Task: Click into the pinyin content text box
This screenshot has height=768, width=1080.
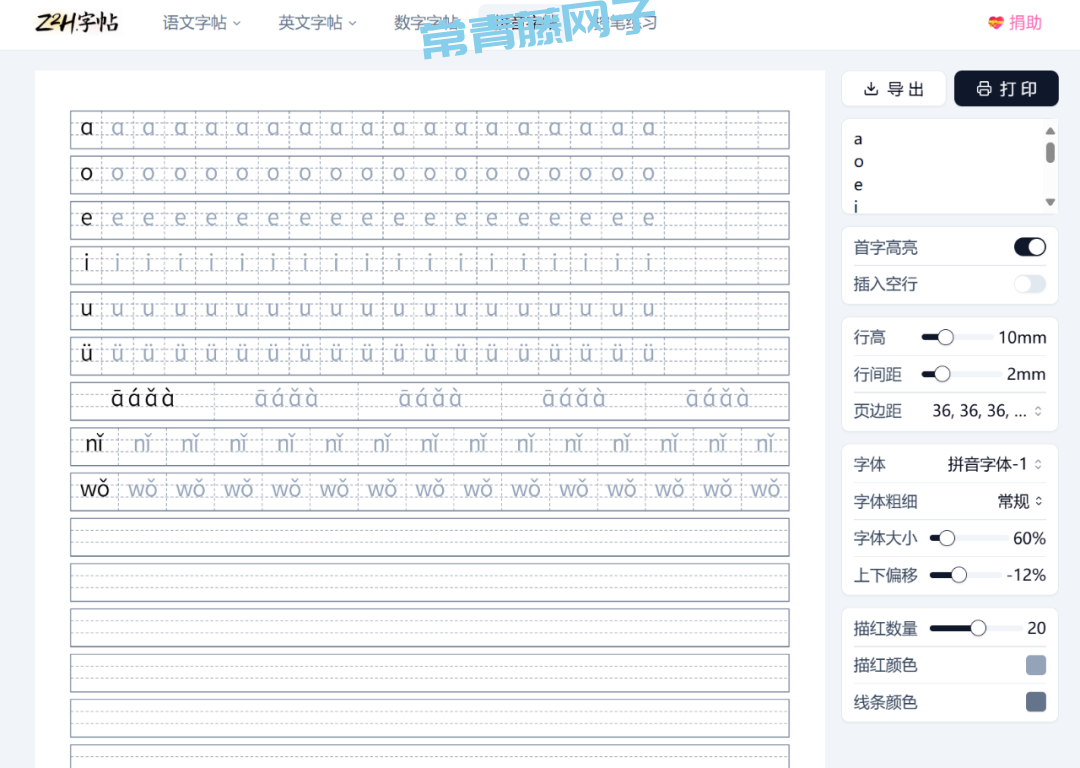Action: point(940,170)
